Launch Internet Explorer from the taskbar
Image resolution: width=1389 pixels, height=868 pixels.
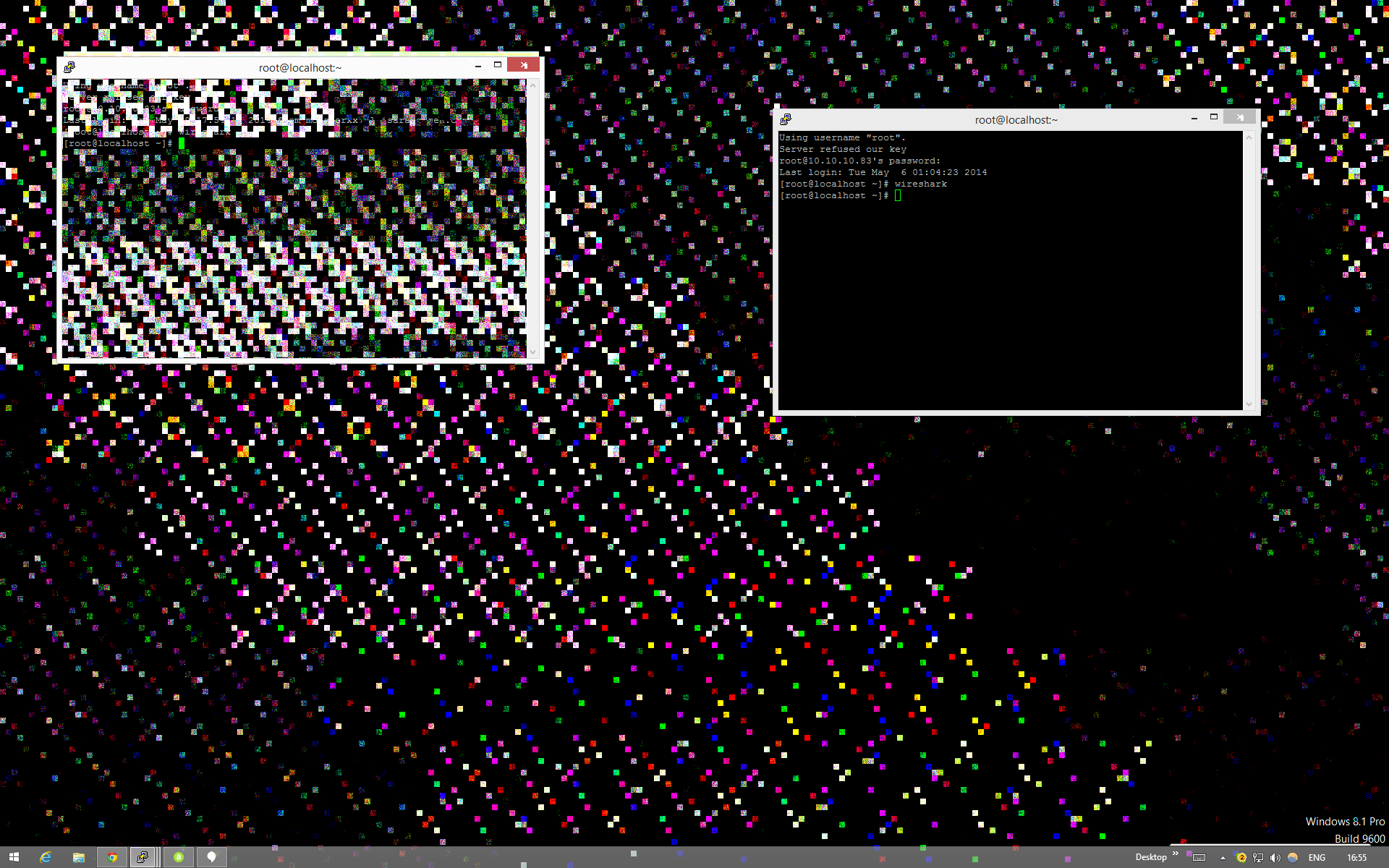[46, 857]
